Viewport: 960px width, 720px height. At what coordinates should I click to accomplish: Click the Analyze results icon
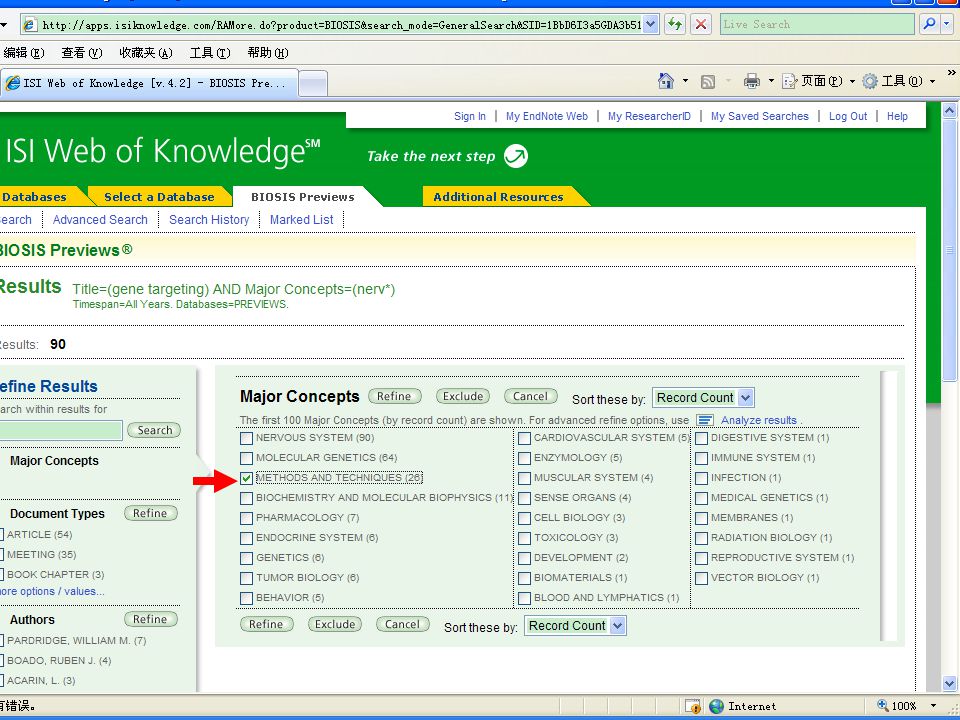pos(705,420)
